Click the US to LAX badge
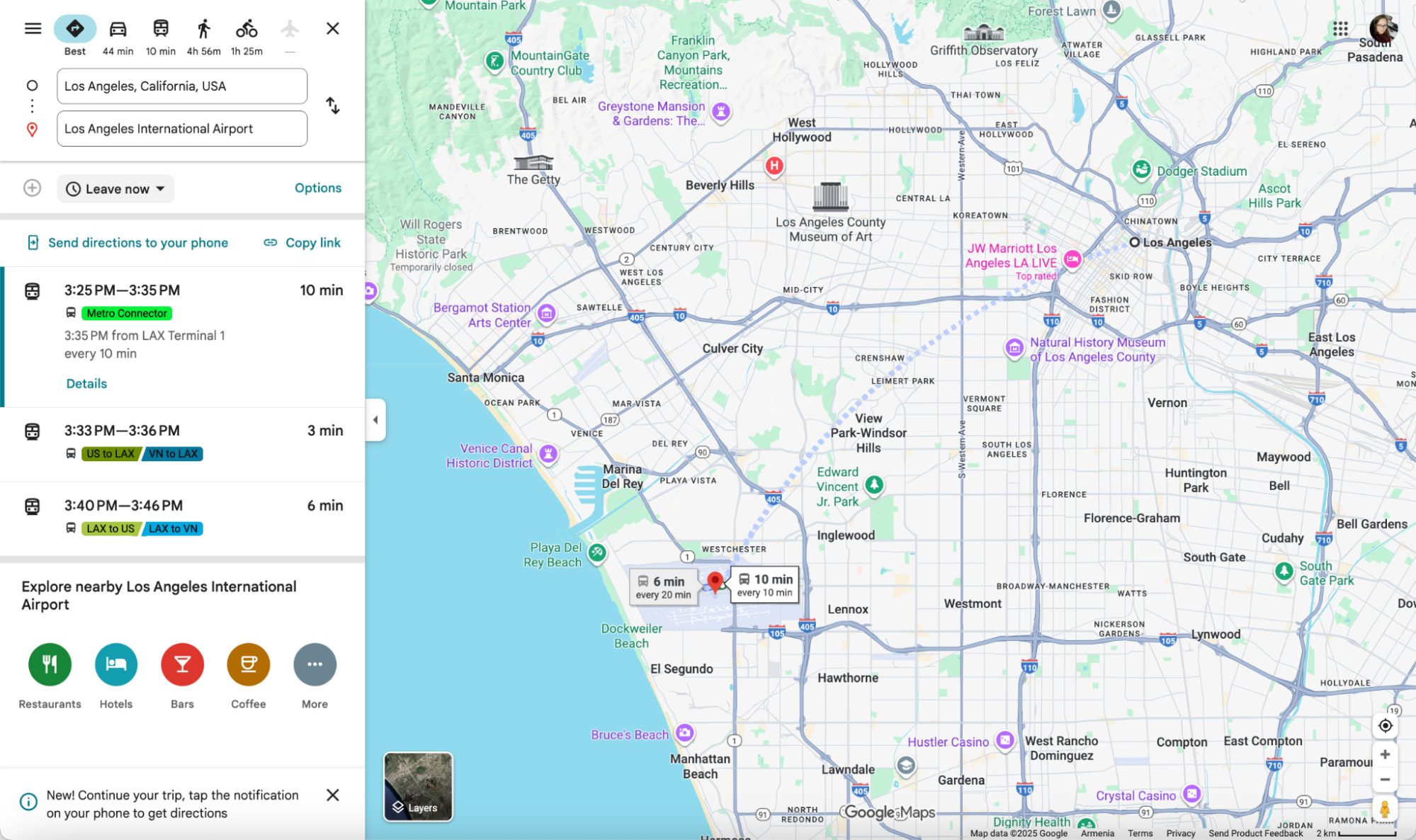The width and height of the screenshot is (1416, 840). click(111, 453)
